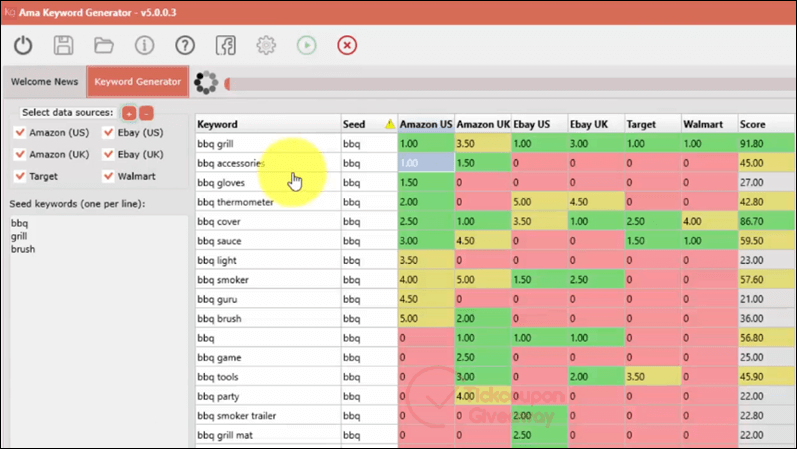
Task: Disable the Walmart data source checkbox
Action: point(108,176)
